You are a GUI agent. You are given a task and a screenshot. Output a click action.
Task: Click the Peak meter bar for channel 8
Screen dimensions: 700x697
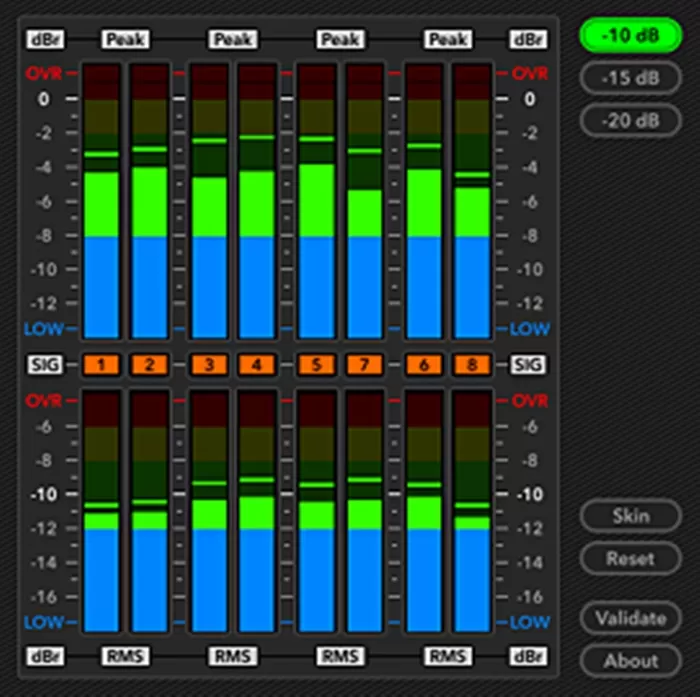pyautogui.click(x=472, y=201)
